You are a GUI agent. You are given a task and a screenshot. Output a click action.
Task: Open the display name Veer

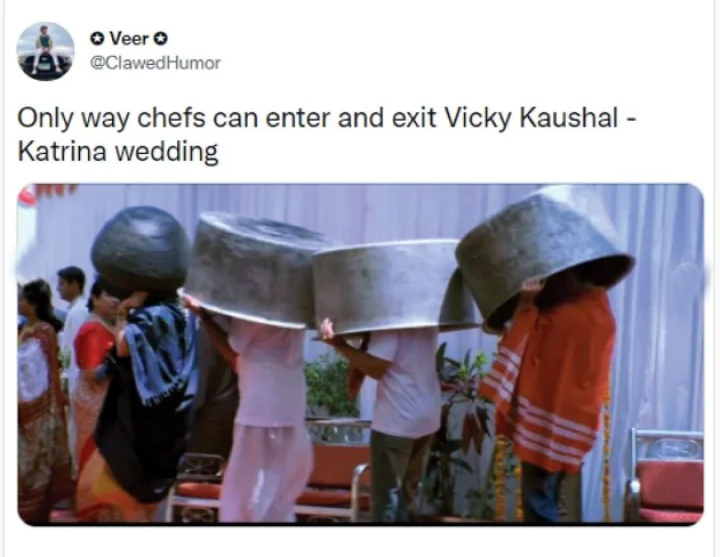(x=129, y=39)
